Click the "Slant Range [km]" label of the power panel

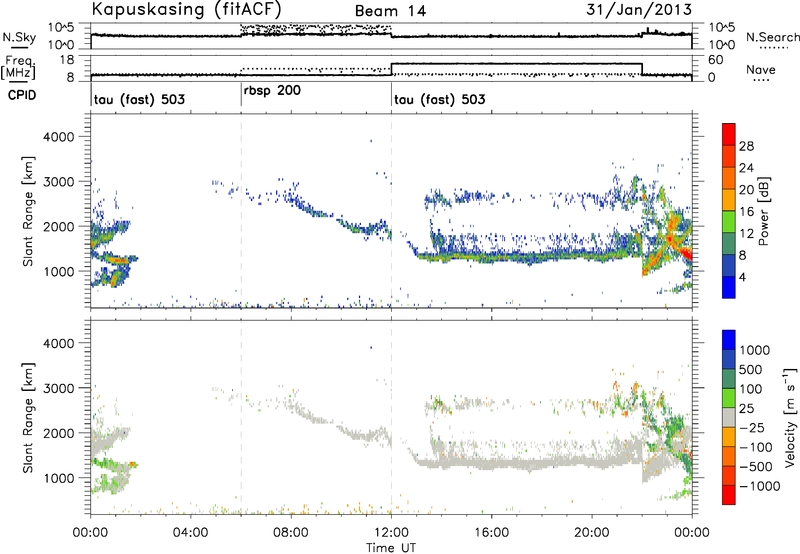pyautogui.click(x=28, y=211)
